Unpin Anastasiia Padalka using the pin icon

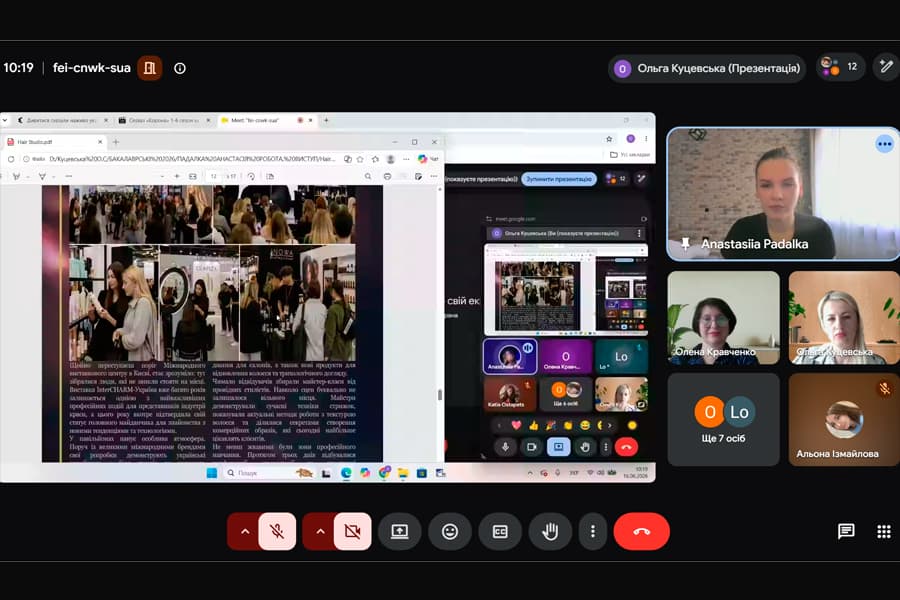coord(685,244)
